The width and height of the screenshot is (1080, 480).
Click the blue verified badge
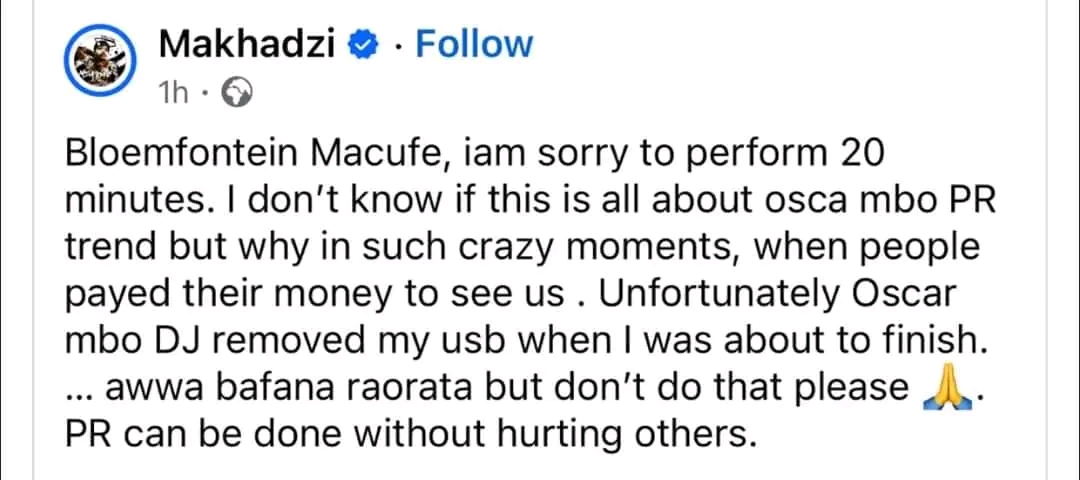click(362, 45)
